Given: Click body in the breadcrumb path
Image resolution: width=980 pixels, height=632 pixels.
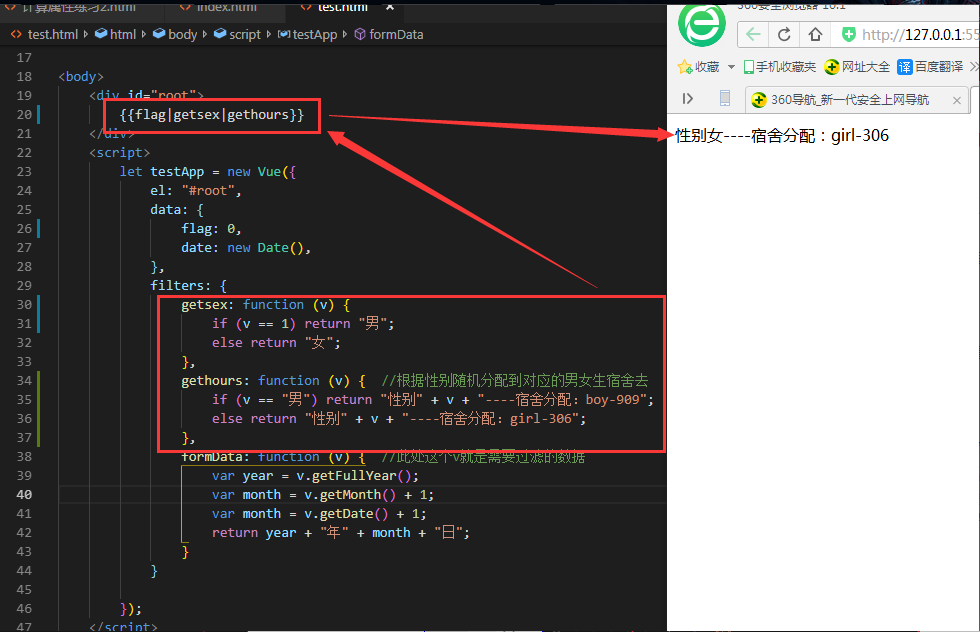Looking at the screenshot, I should tap(182, 34).
